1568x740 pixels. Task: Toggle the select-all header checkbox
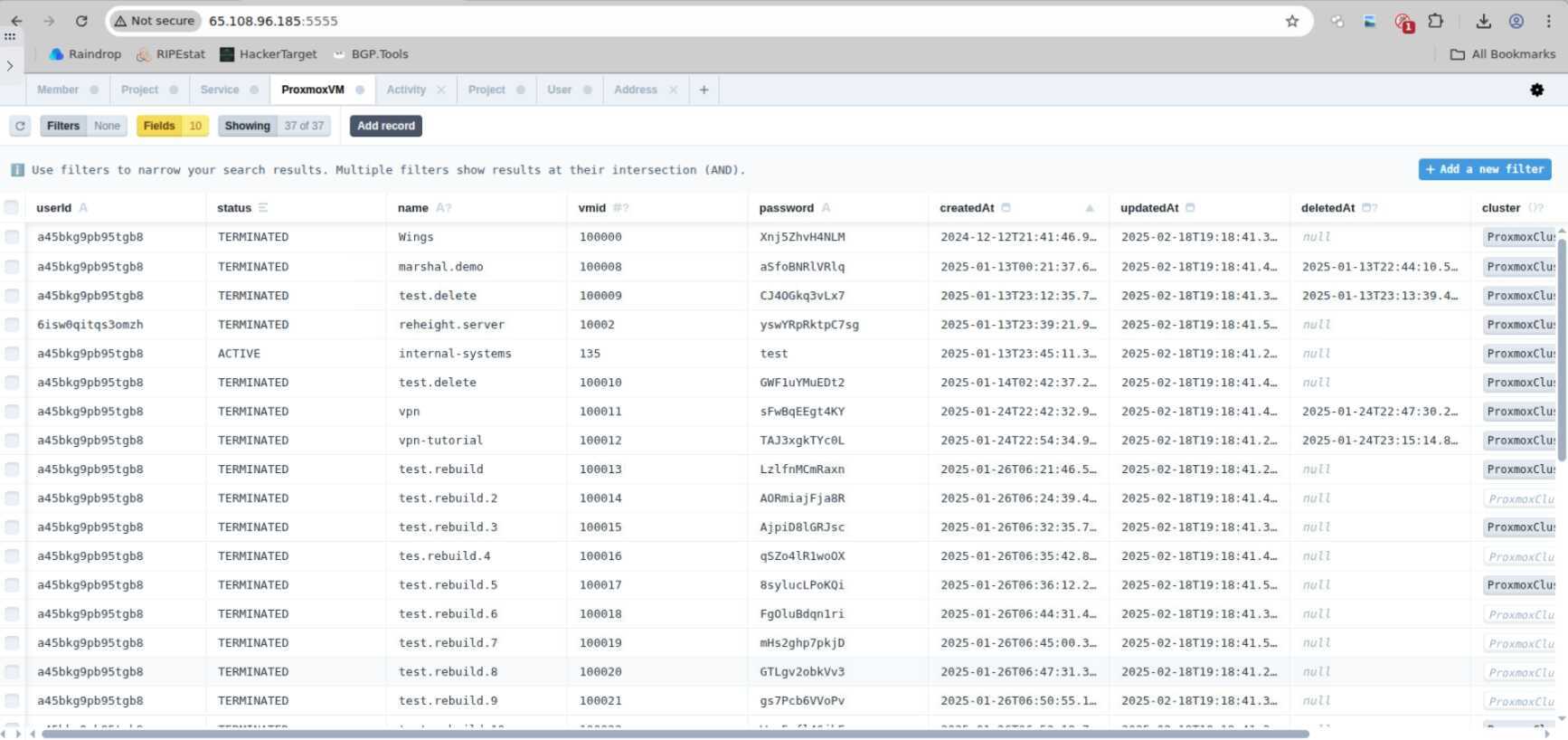12,207
